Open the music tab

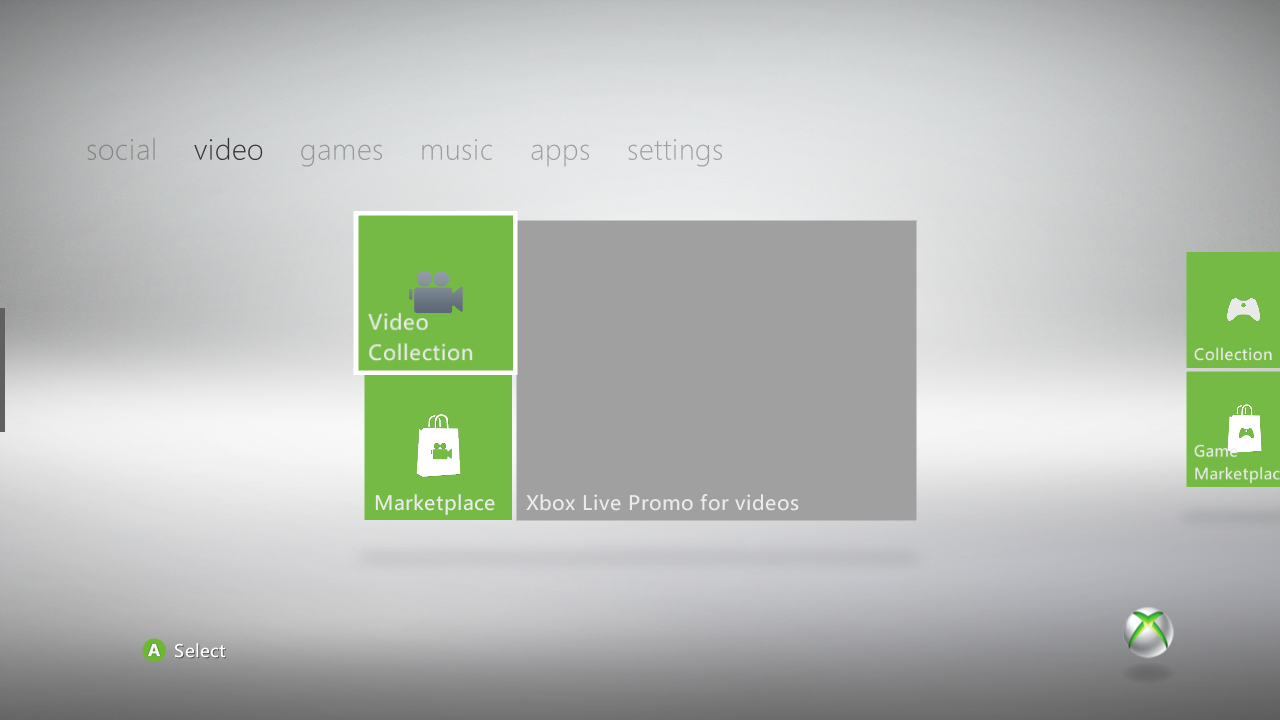click(x=456, y=150)
